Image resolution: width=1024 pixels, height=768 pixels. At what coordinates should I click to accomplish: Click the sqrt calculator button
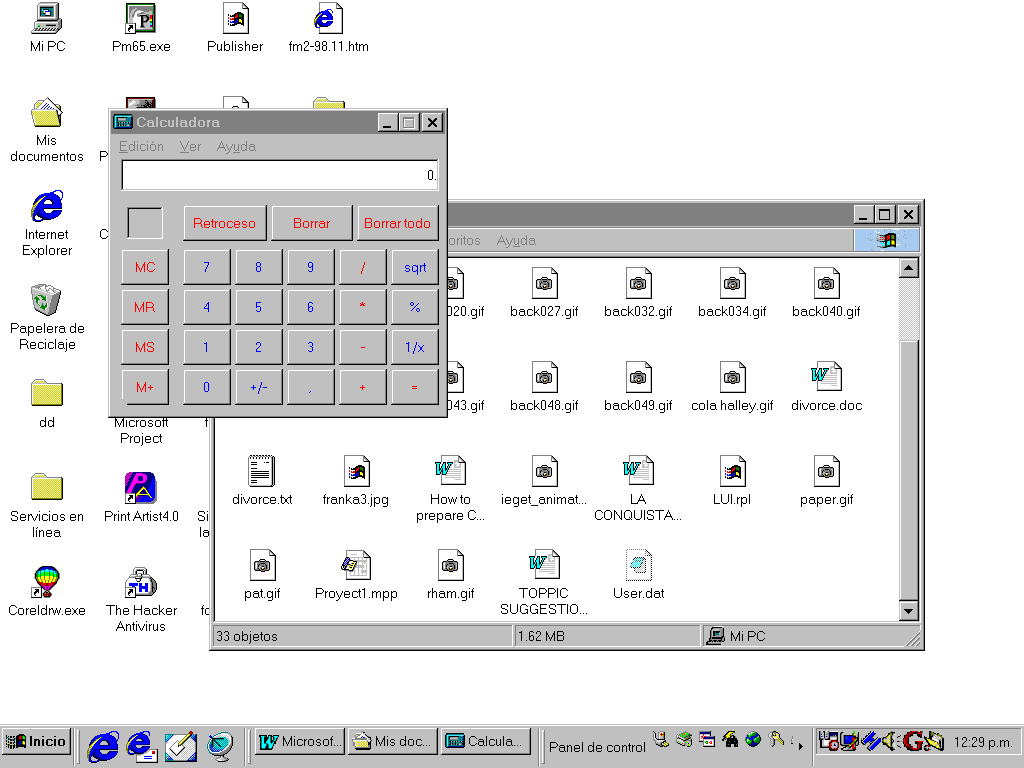[415, 267]
